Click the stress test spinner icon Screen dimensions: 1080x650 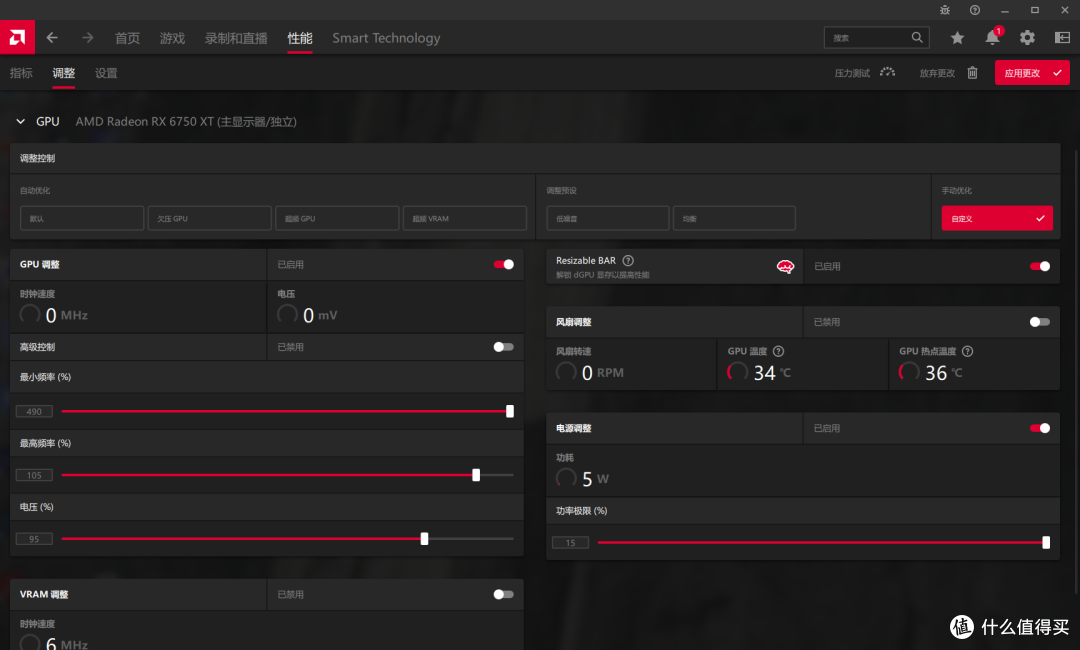[x=887, y=72]
